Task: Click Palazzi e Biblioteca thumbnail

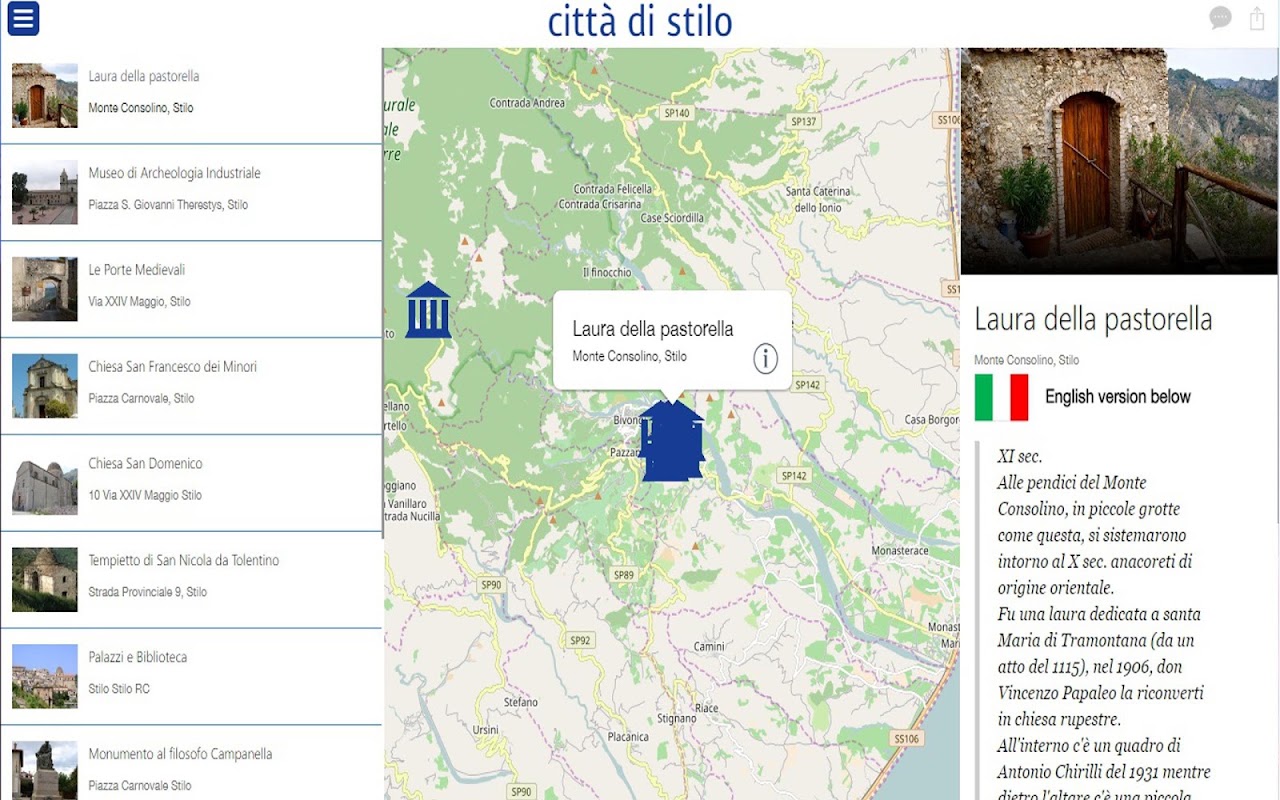Action: [45, 676]
